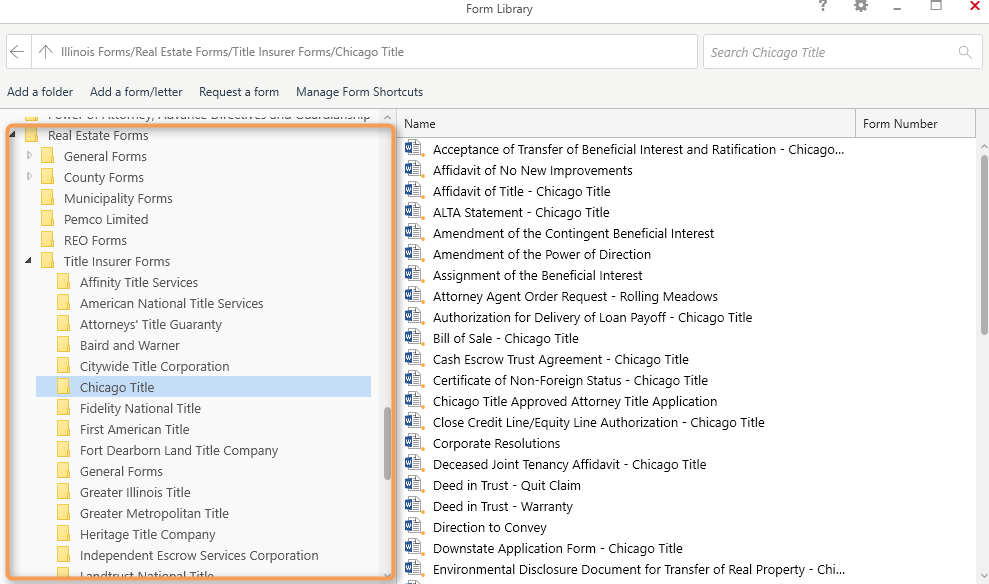The width and height of the screenshot is (989, 584).
Task: Click Add a form/letter
Action: pos(136,92)
